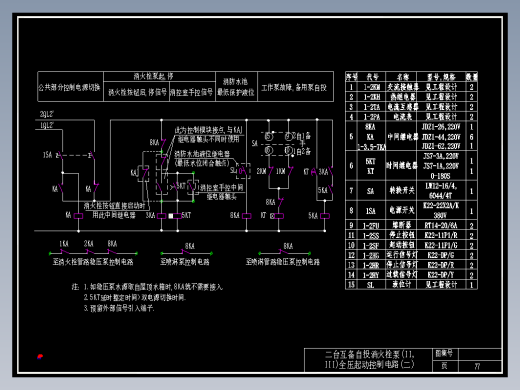The image size is (520, 390).
Task: Click table cell 'RT14-20/6A'
Action: click(441, 226)
